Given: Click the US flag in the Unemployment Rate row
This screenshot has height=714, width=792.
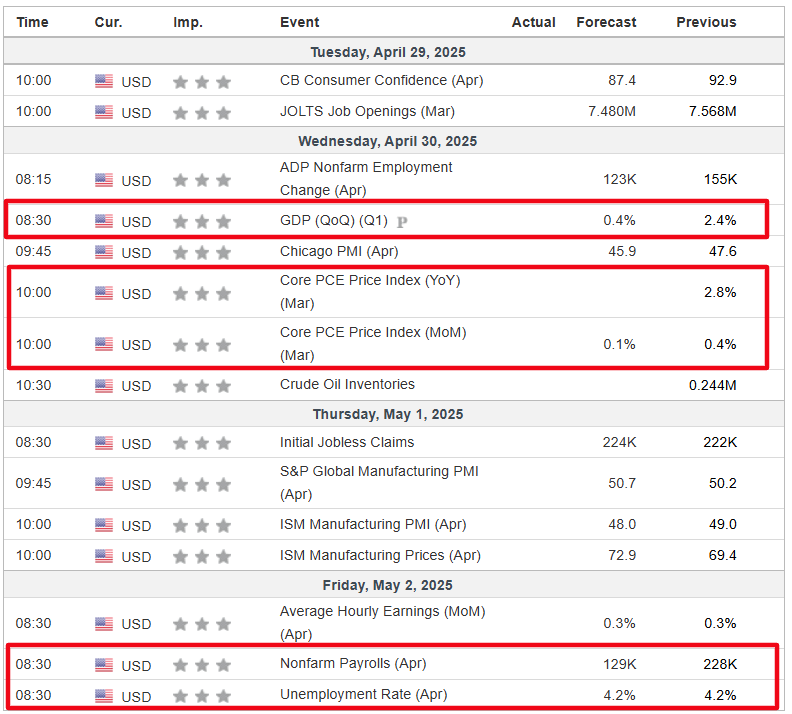Looking at the screenshot, I should (x=104, y=696).
